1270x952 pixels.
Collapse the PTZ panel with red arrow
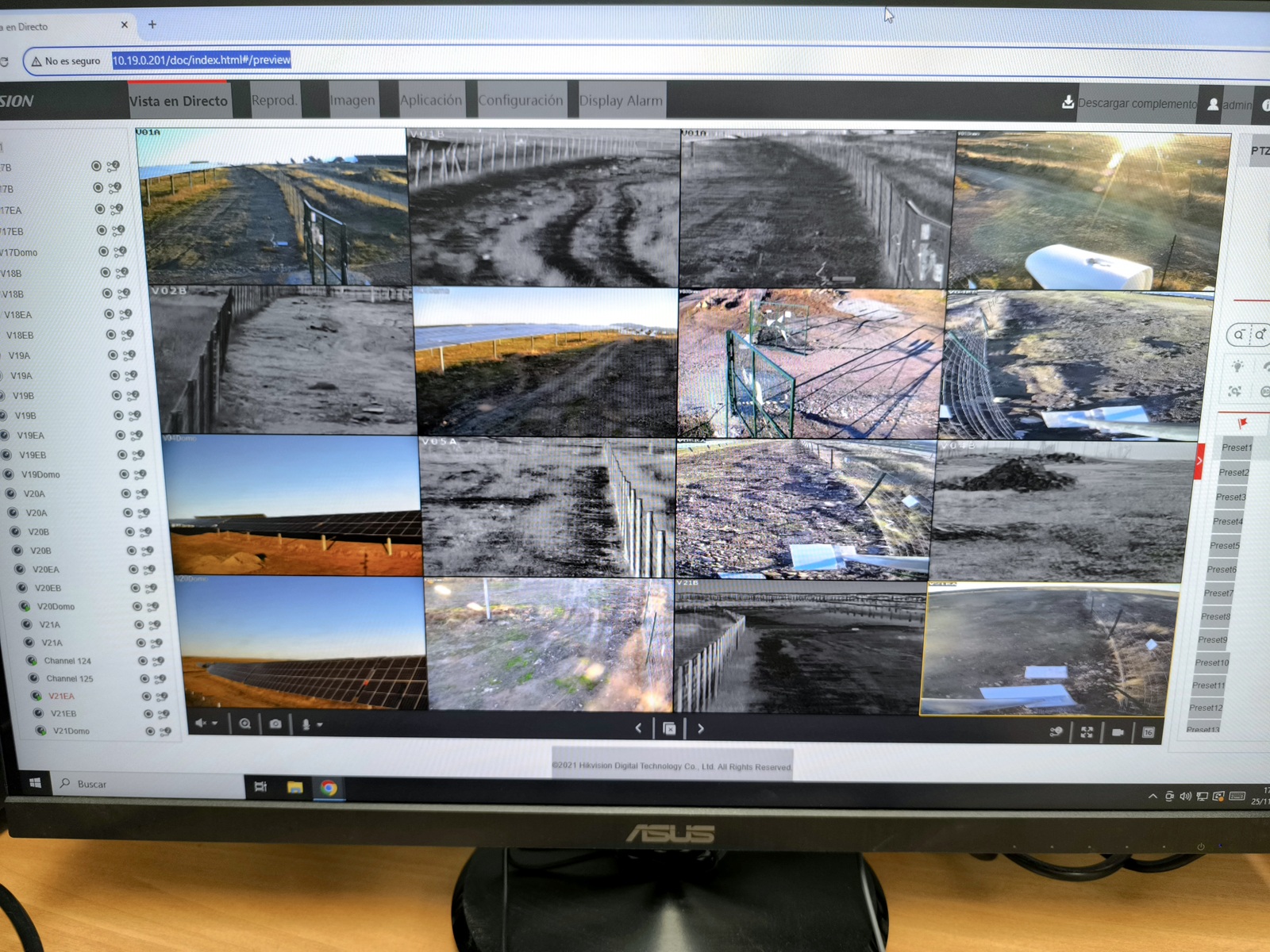1199,461
